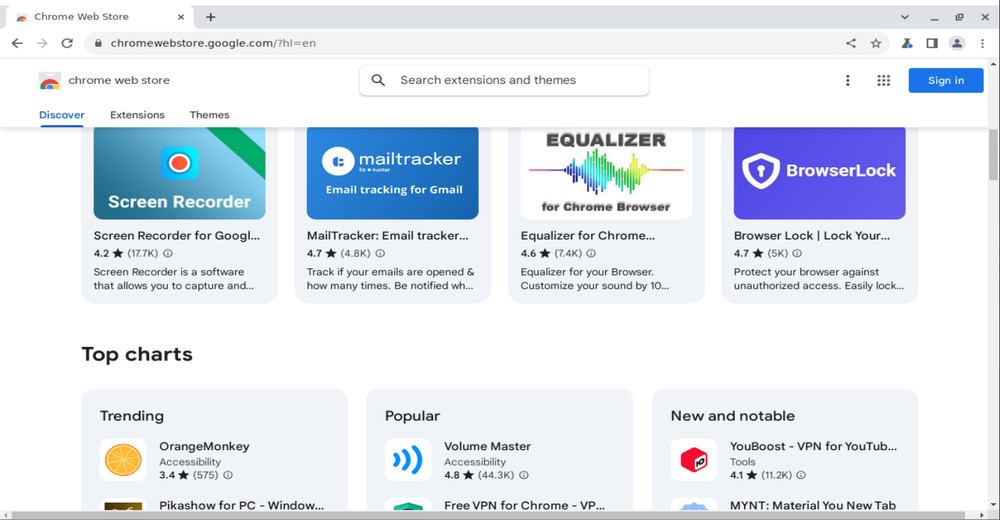Screen dimensions: 1000x520
Task: Open the browser side panel
Action: tap(932, 43)
